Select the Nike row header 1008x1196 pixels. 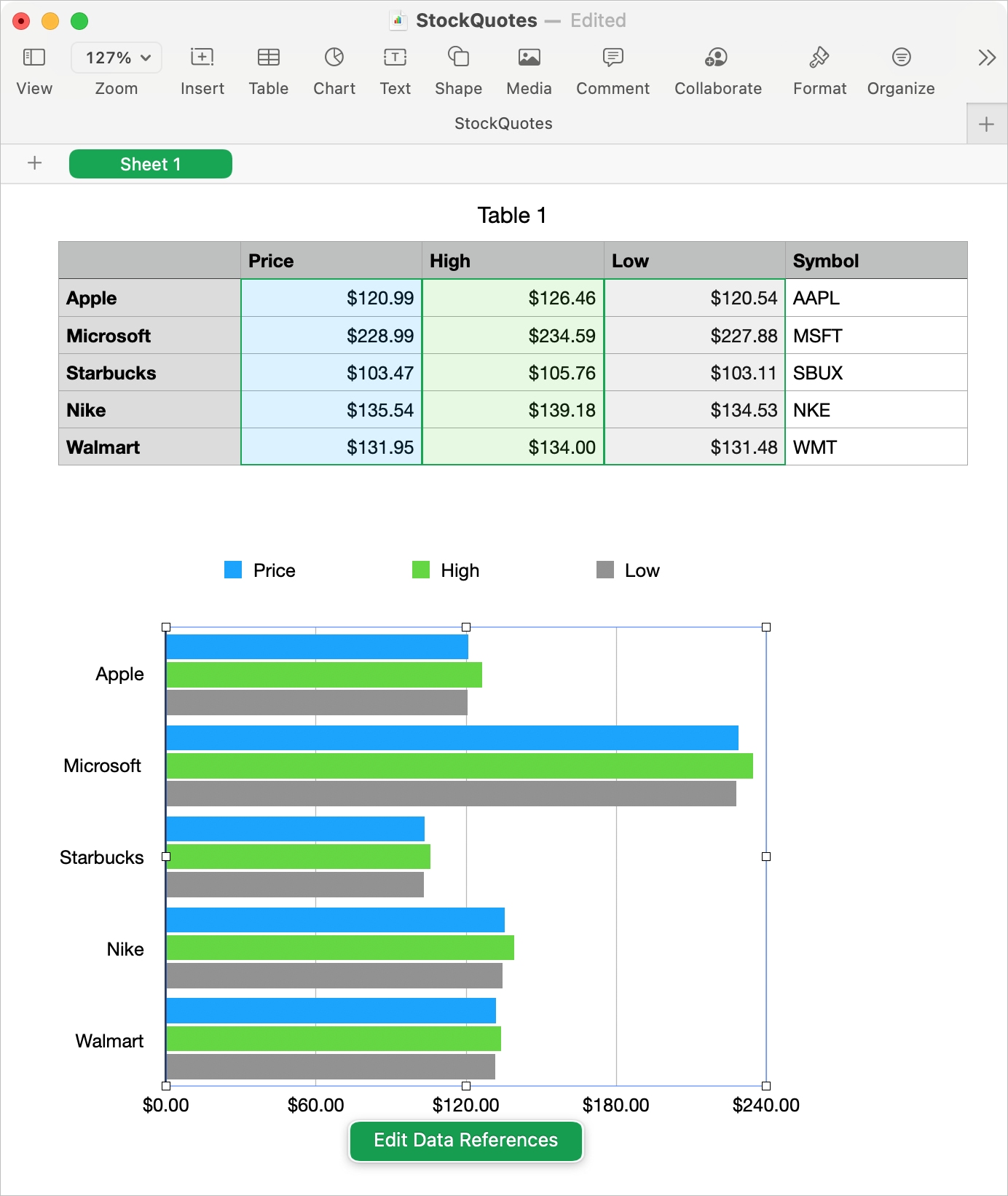pyautogui.click(x=150, y=410)
